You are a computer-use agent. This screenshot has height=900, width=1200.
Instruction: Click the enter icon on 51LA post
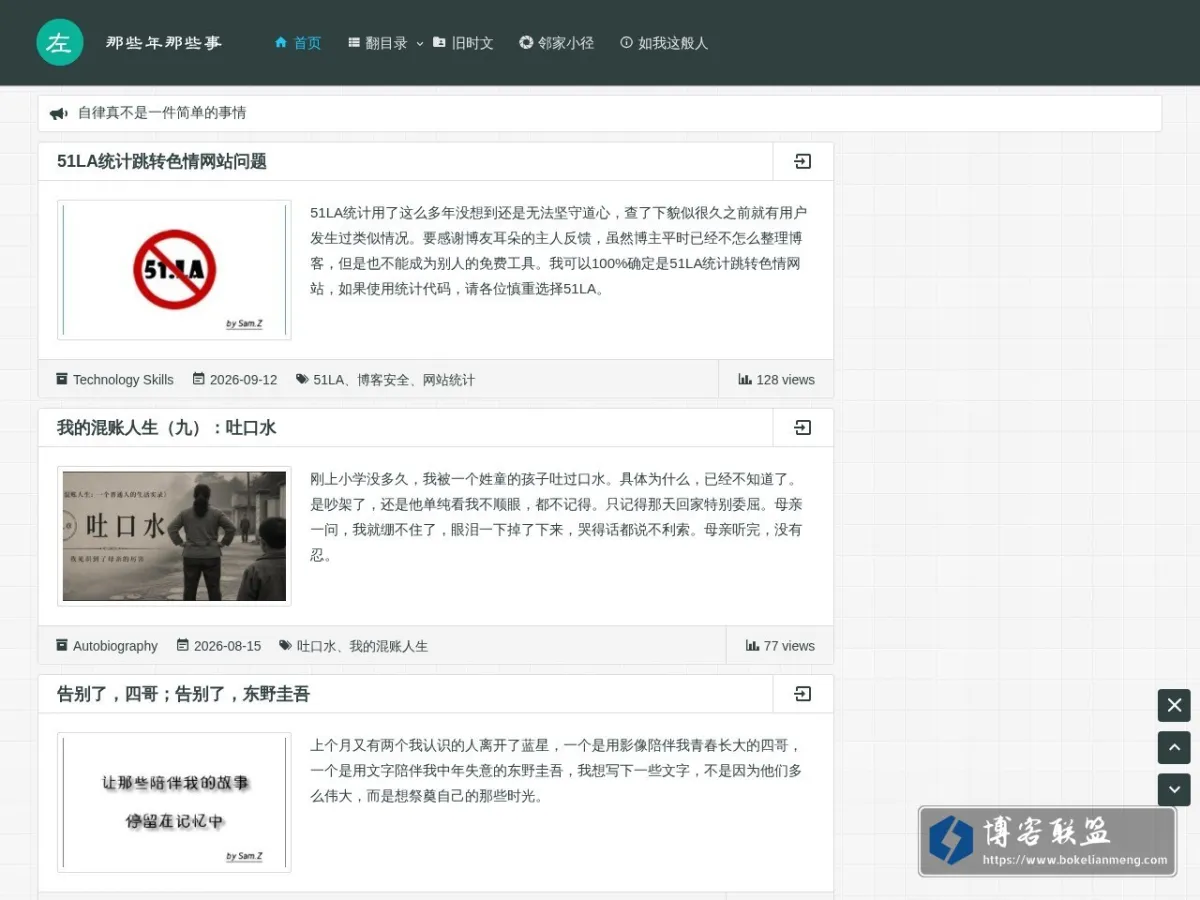(x=802, y=162)
